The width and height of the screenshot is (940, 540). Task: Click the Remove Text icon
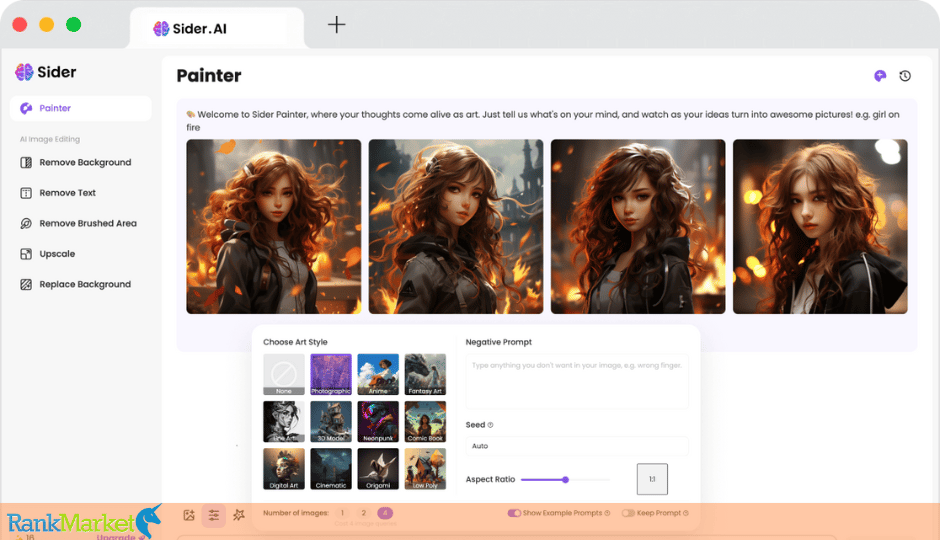point(26,193)
